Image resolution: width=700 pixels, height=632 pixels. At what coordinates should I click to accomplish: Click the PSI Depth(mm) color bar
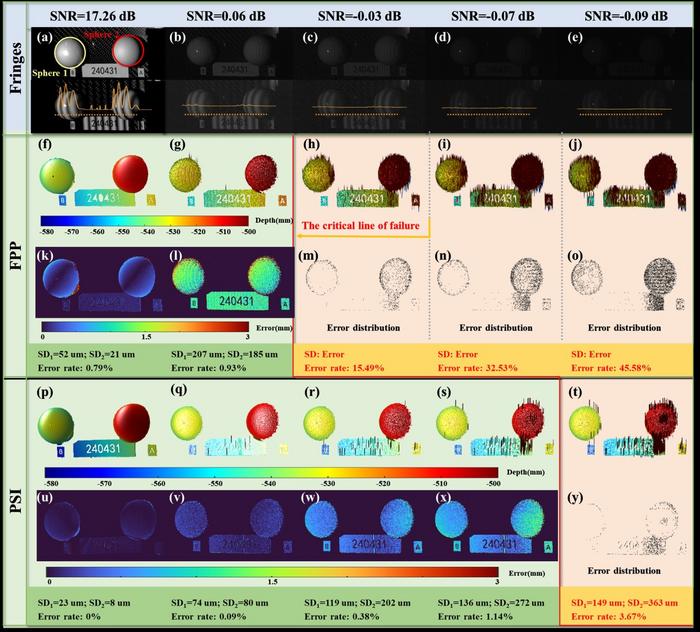[271, 473]
